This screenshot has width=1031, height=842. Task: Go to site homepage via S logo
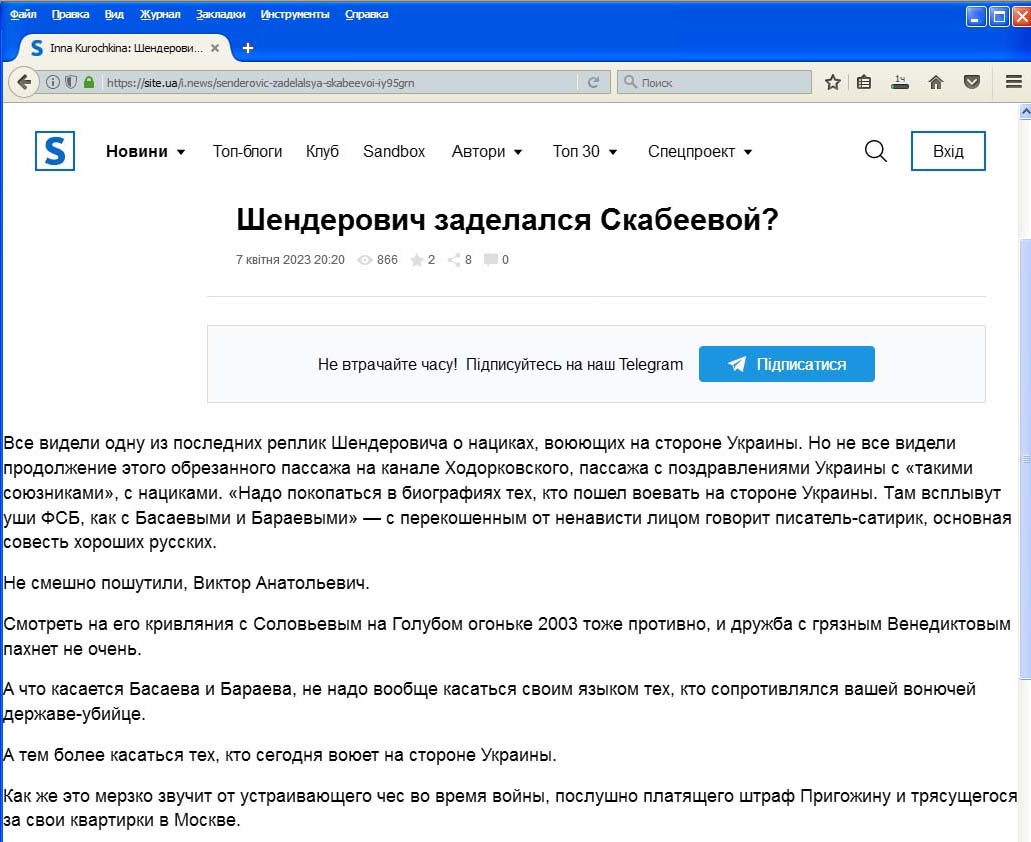point(55,151)
